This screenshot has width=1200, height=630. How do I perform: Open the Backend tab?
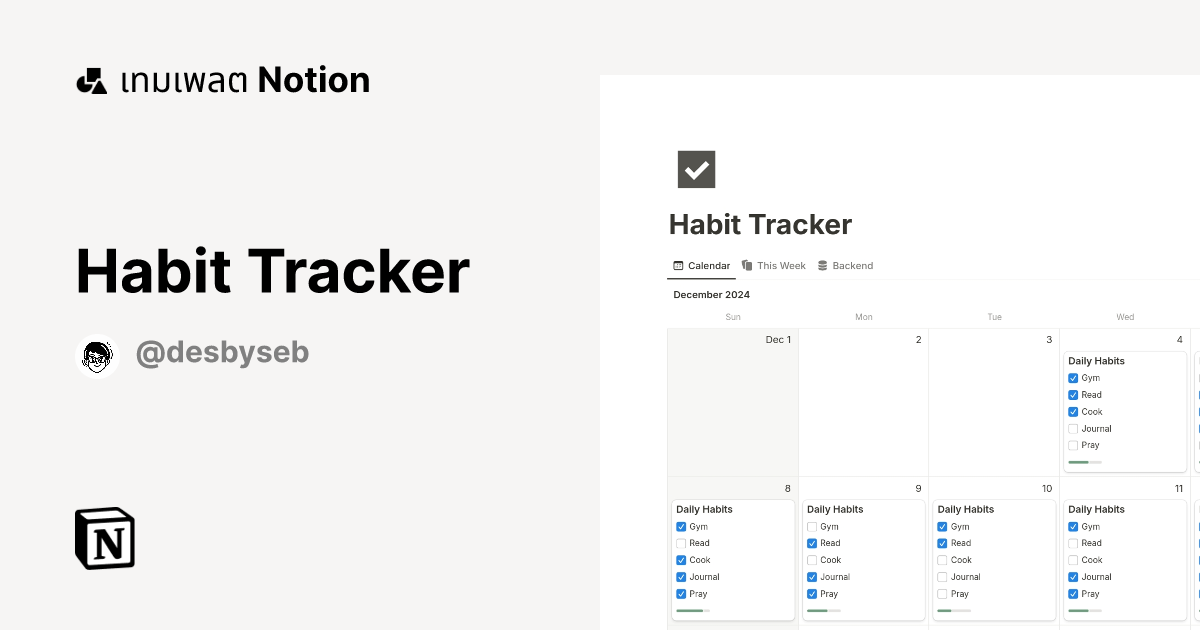click(x=852, y=265)
